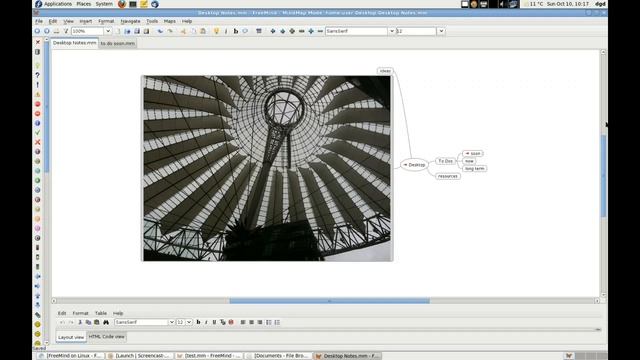640x360 pixels.
Task: Click the previous map arrow icon in toolbar
Action: (37, 31)
